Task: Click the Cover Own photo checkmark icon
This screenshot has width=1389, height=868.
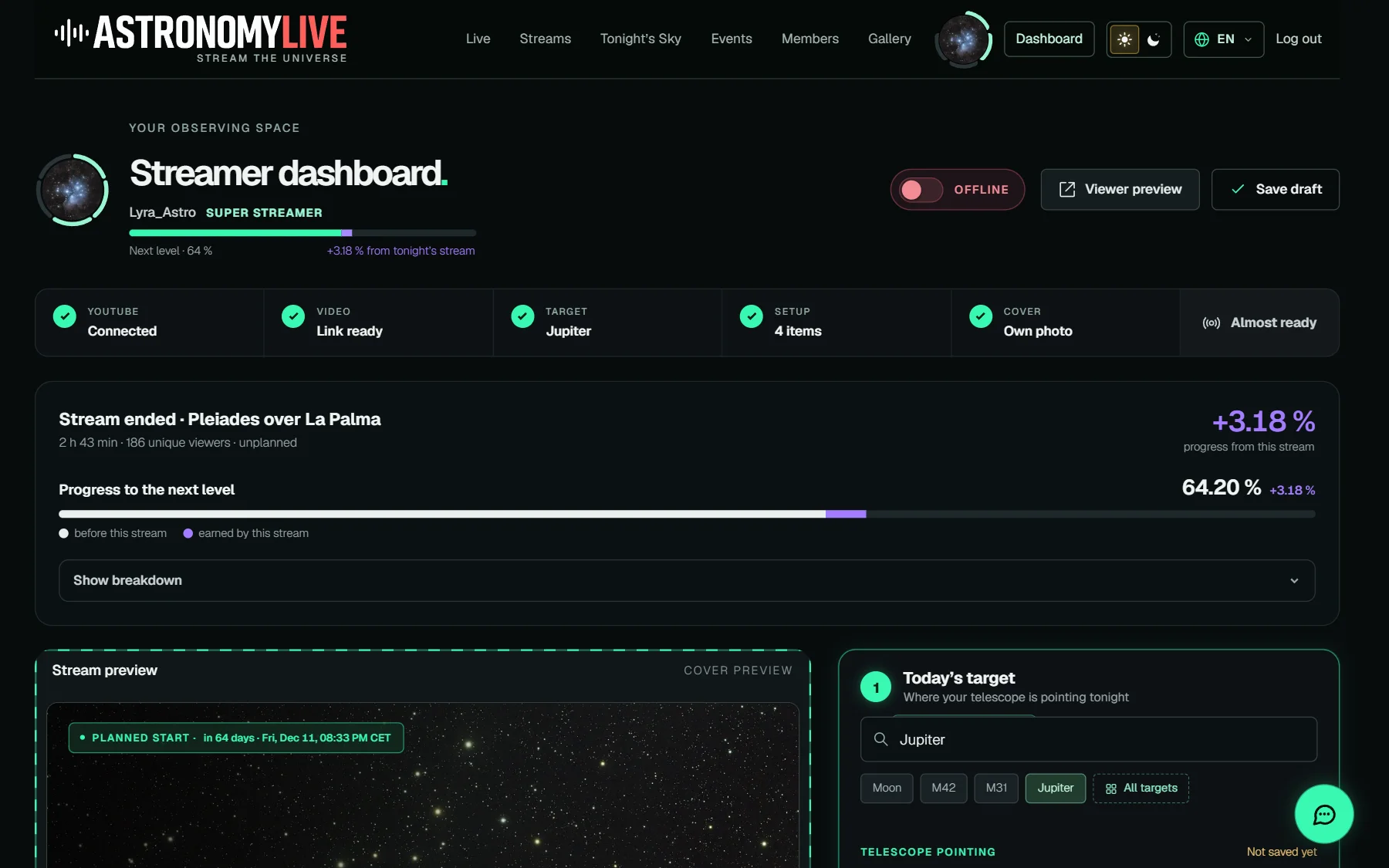Action: (x=981, y=316)
